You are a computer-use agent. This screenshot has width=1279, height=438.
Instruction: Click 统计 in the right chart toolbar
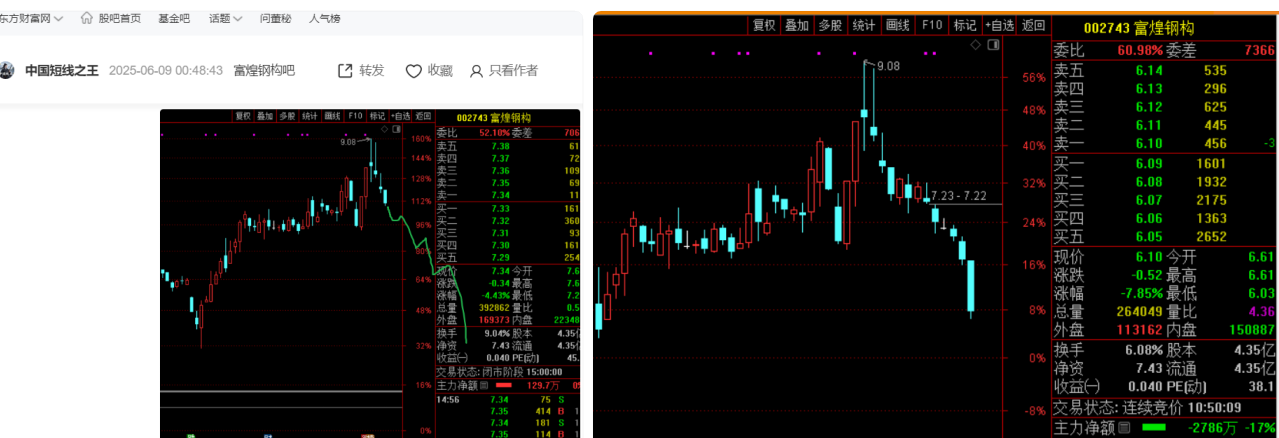864,25
